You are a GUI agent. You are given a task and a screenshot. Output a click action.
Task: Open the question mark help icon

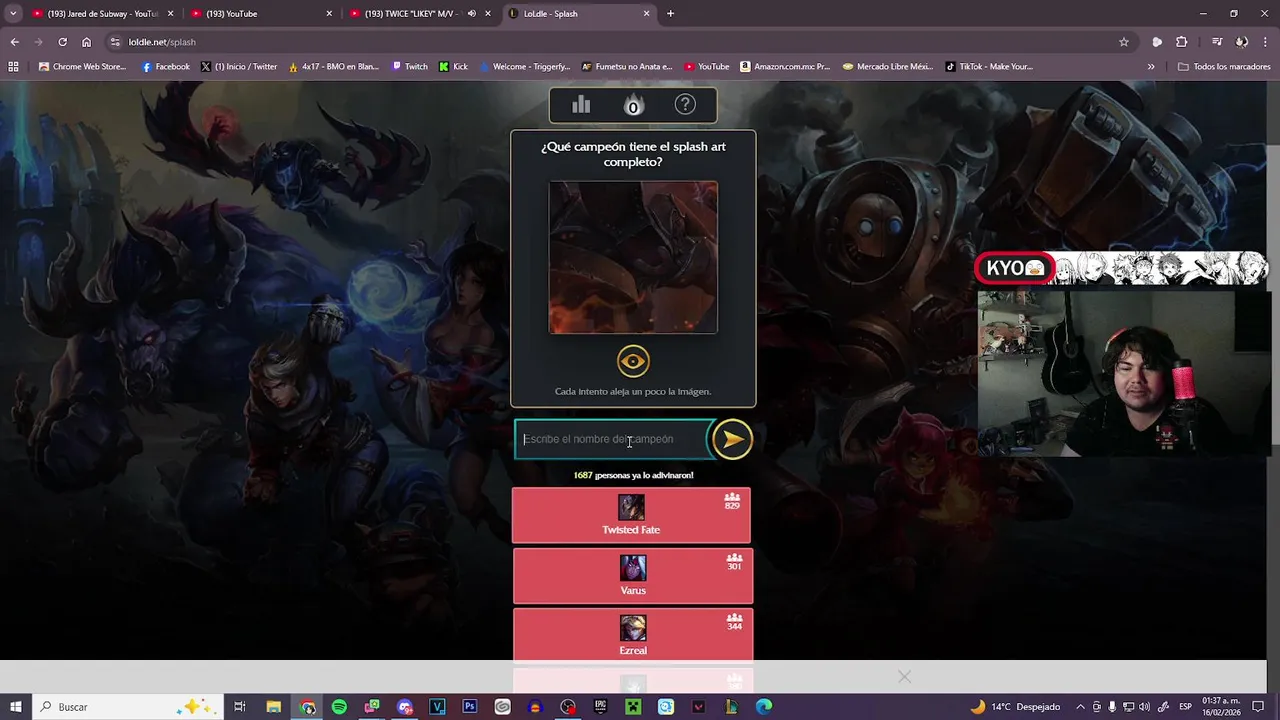click(x=685, y=105)
